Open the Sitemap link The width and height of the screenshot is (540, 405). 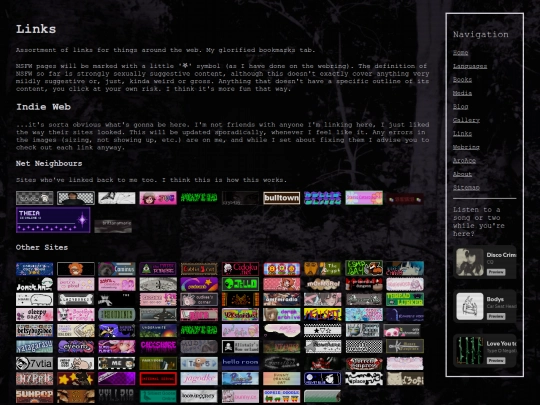pos(466,187)
